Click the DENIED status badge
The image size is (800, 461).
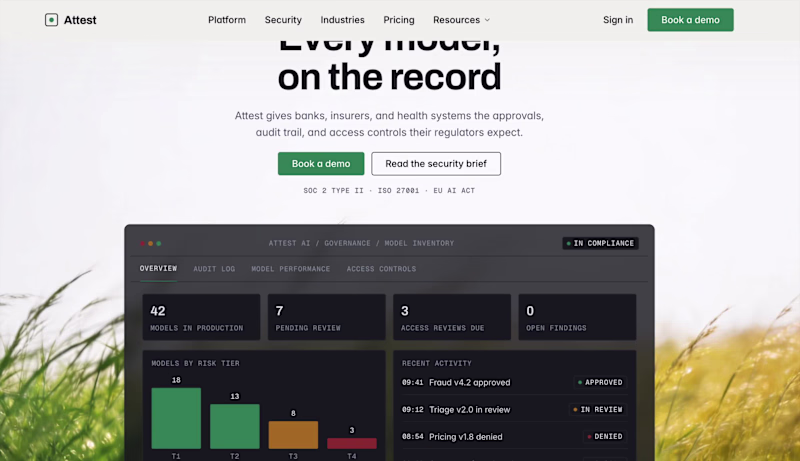[x=605, y=437]
